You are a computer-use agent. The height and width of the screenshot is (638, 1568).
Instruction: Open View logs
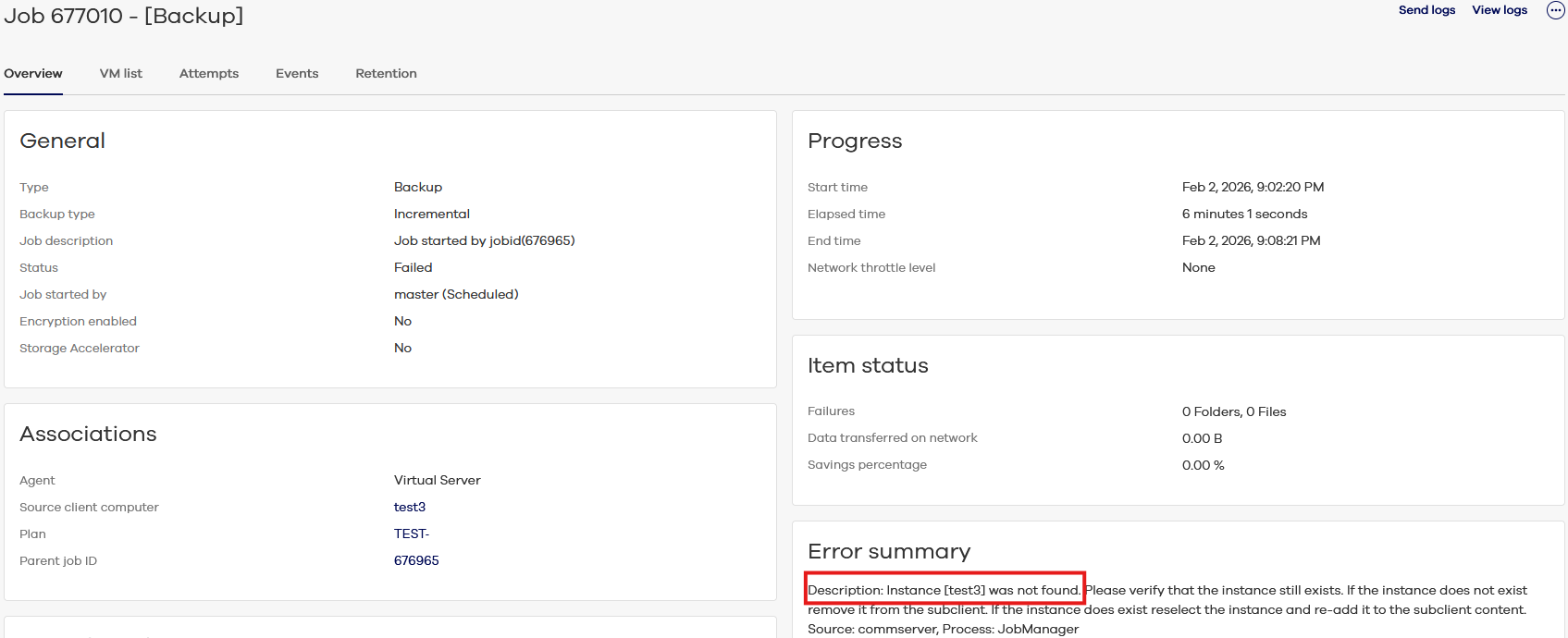click(1500, 10)
